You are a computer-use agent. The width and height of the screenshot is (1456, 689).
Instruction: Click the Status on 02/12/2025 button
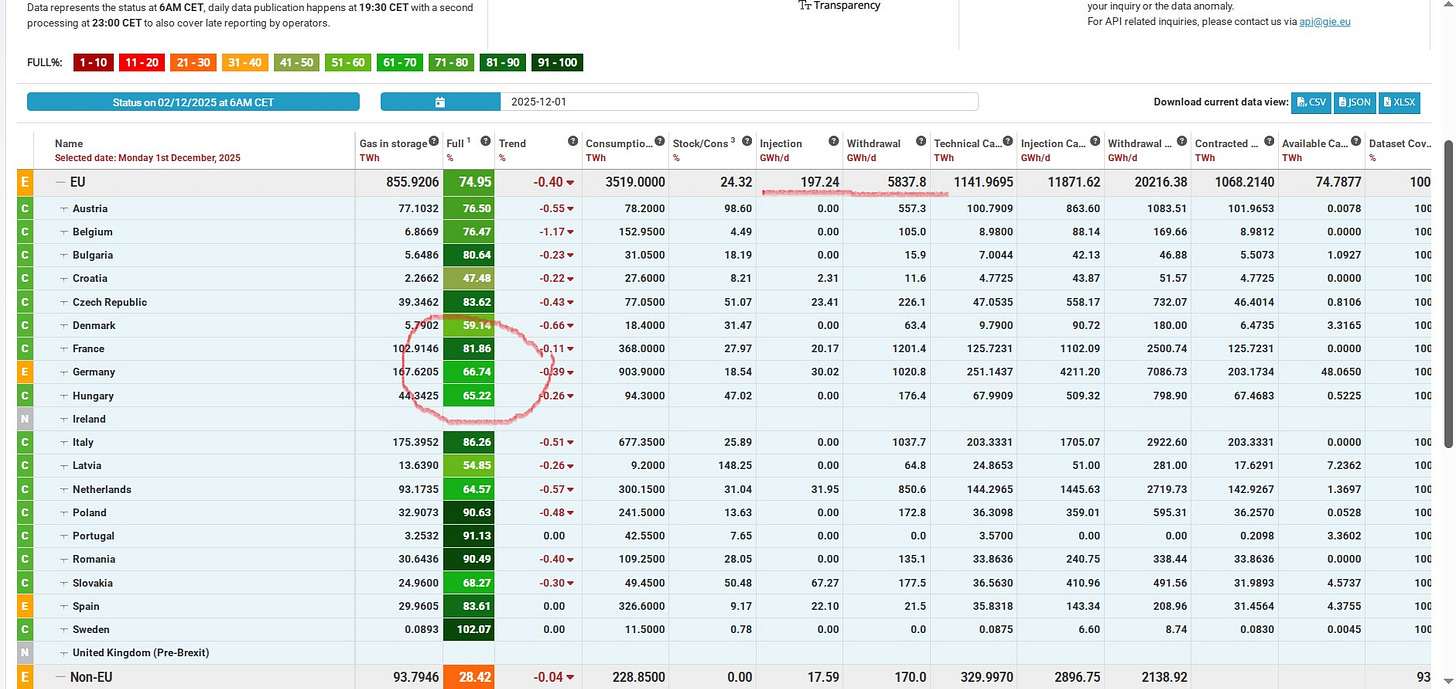(x=193, y=102)
